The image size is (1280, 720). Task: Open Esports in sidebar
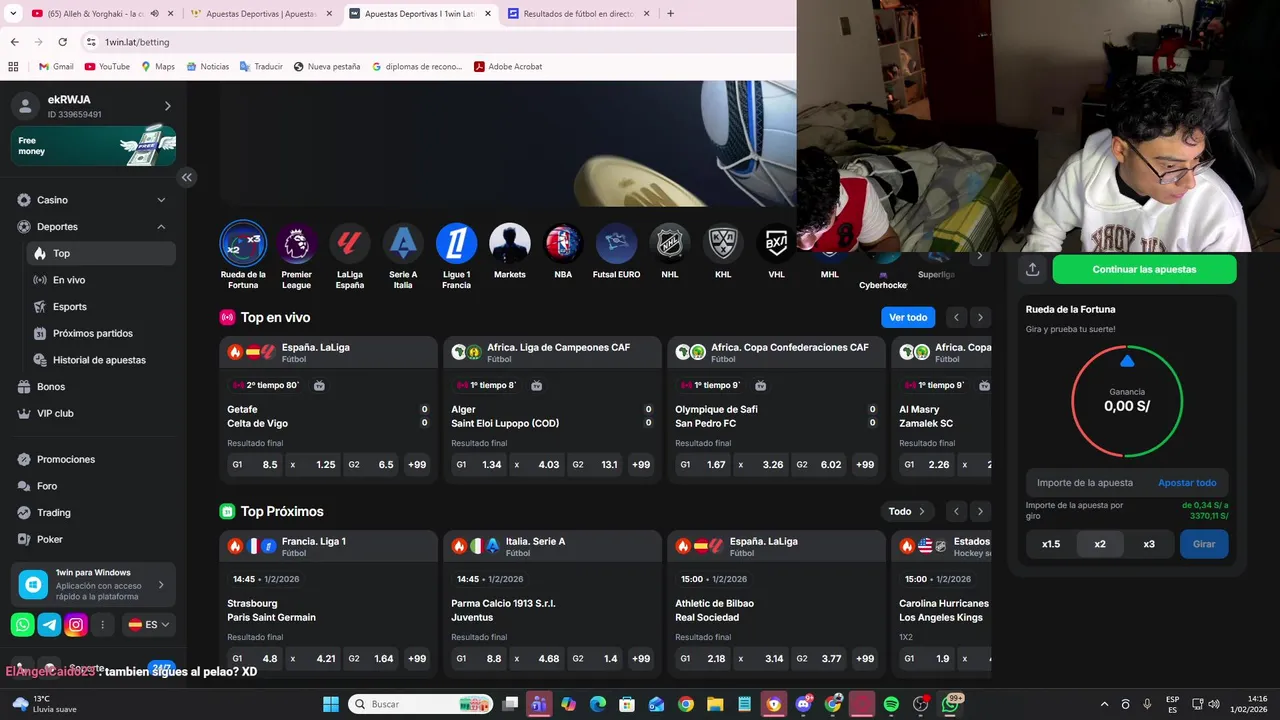pos(101,307)
